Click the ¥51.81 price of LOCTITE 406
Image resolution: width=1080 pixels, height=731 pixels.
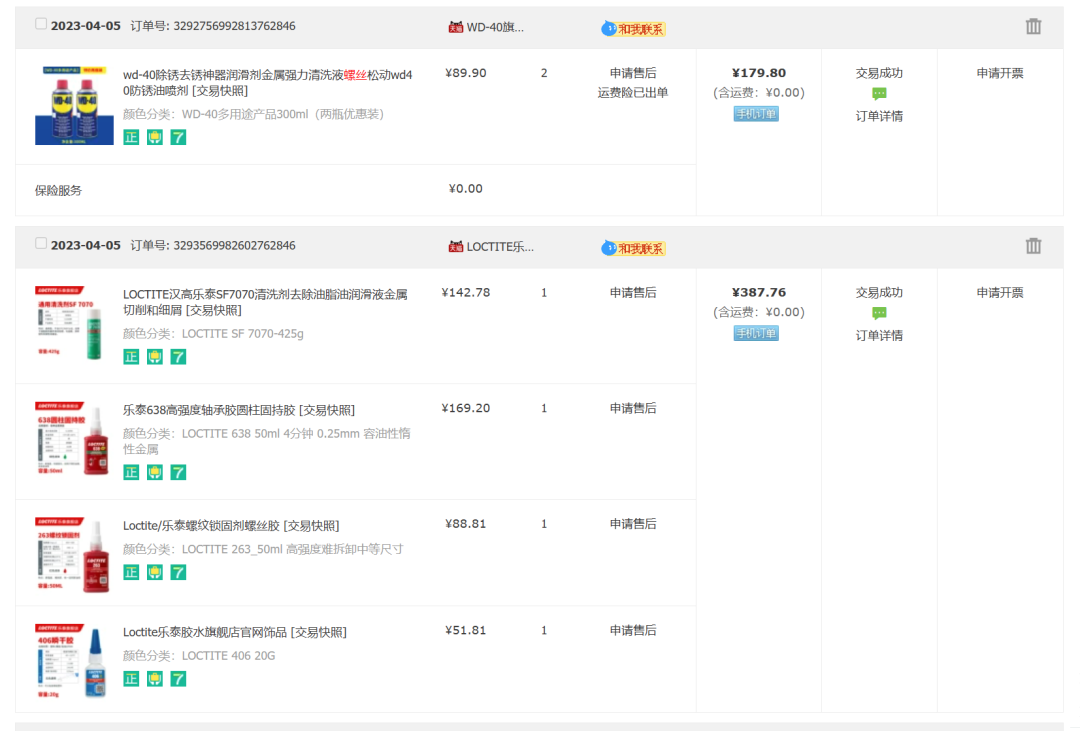pos(466,630)
